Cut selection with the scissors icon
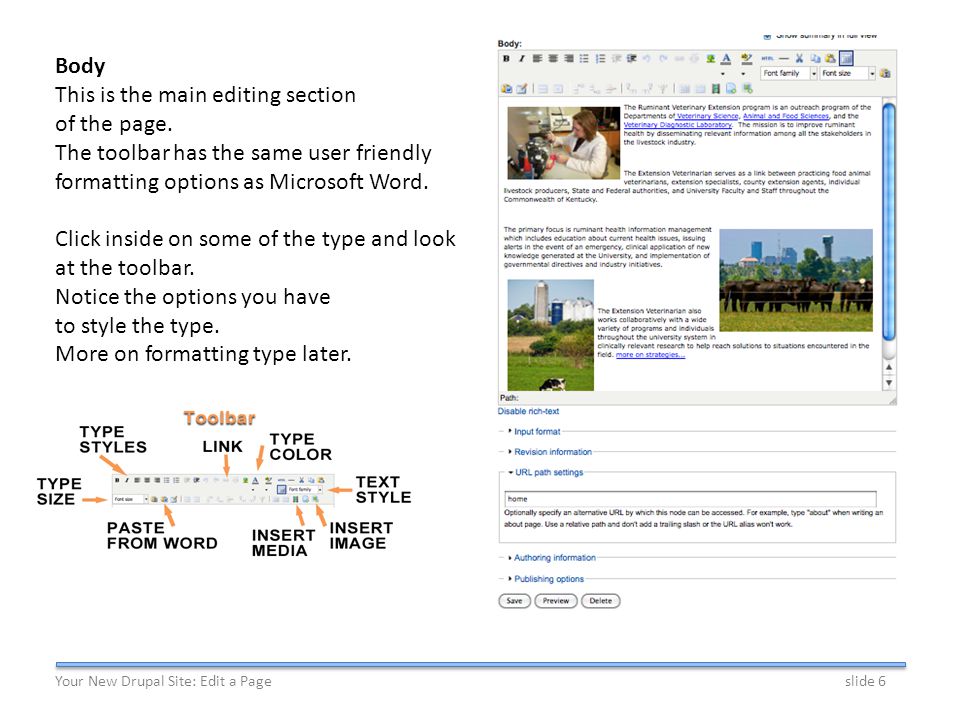This screenshot has height=720, width=960. 799,59
